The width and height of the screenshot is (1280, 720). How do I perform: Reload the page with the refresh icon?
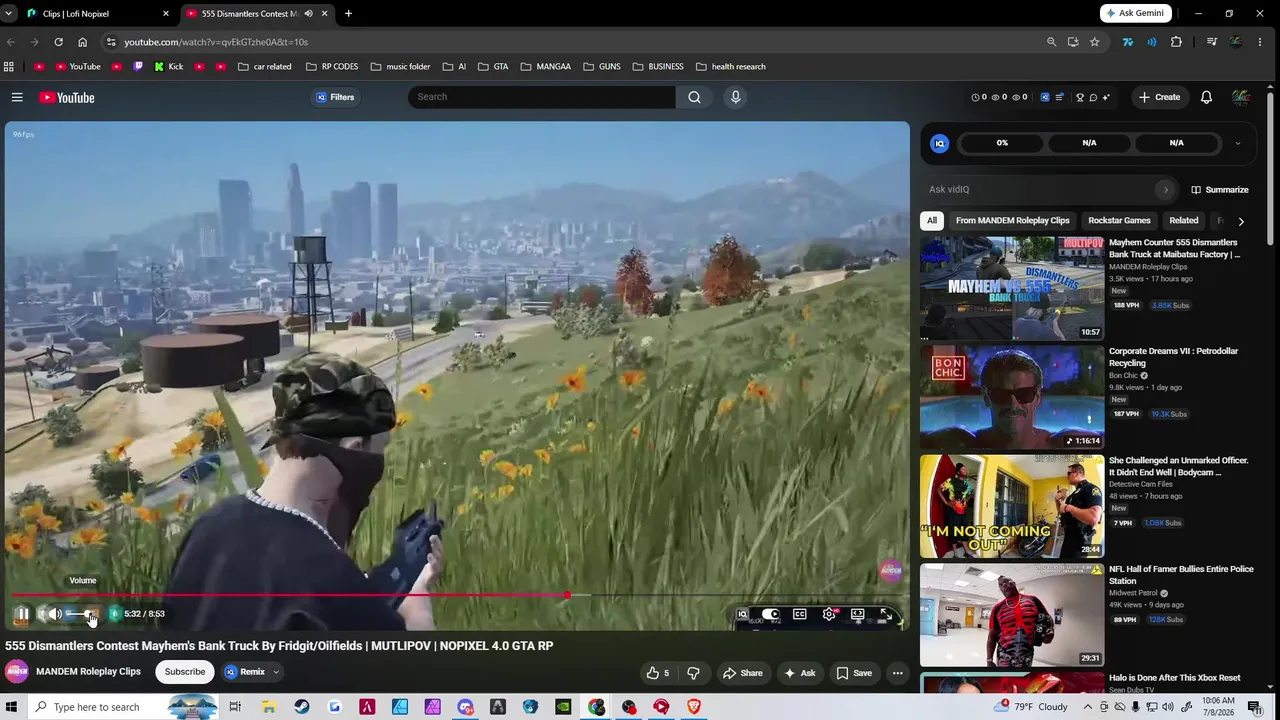click(x=58, y=42)
